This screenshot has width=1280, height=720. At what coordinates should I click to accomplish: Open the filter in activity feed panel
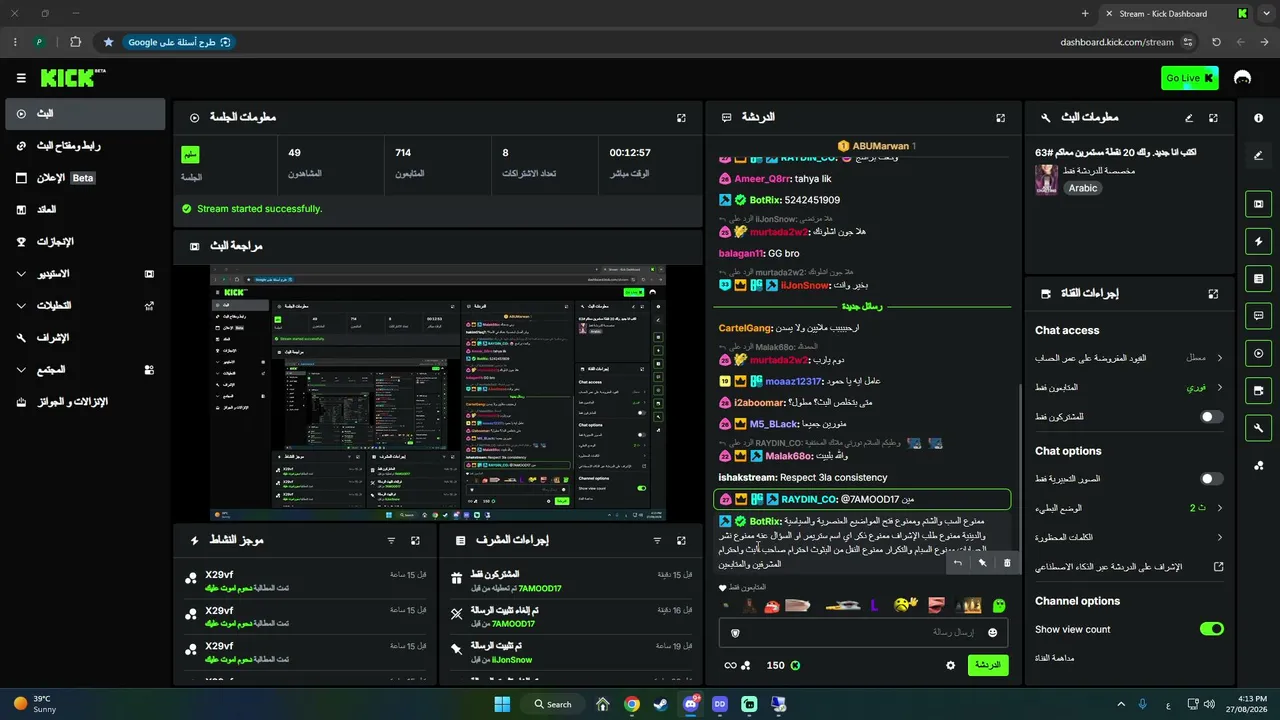coord(391,540)
